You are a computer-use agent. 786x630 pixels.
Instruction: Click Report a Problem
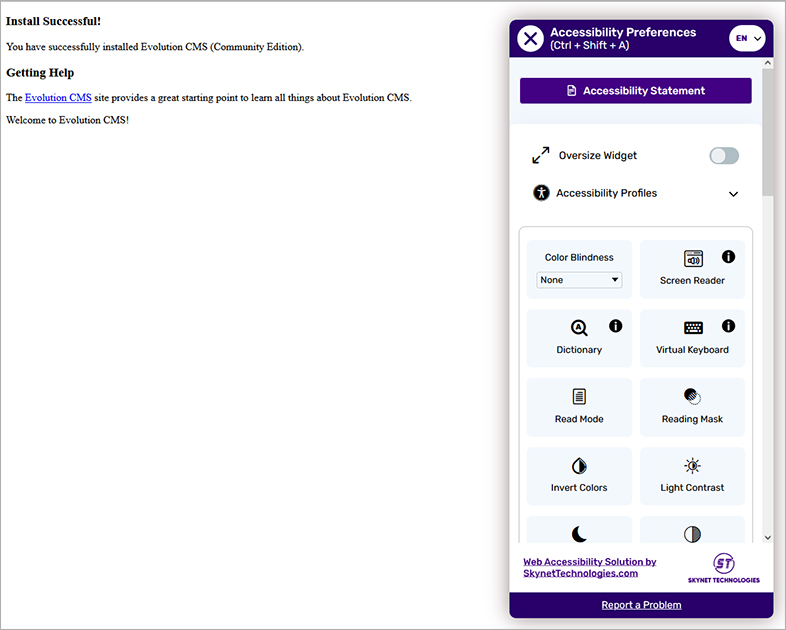tap(641, 605)
